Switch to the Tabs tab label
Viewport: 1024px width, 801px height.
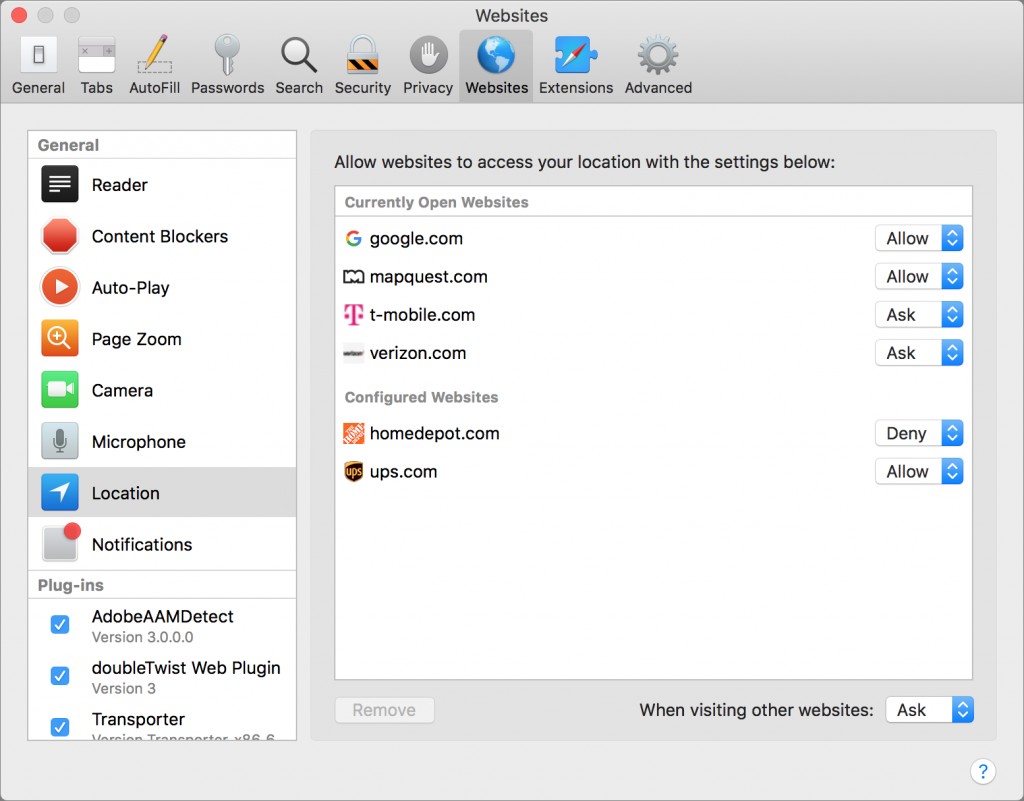tap(97, 87)
